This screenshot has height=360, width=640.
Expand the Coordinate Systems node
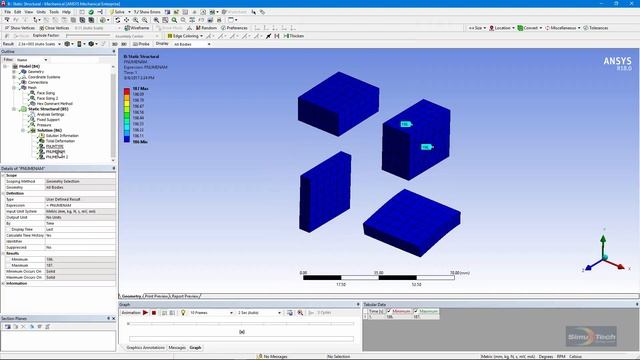tap(14, 77)
